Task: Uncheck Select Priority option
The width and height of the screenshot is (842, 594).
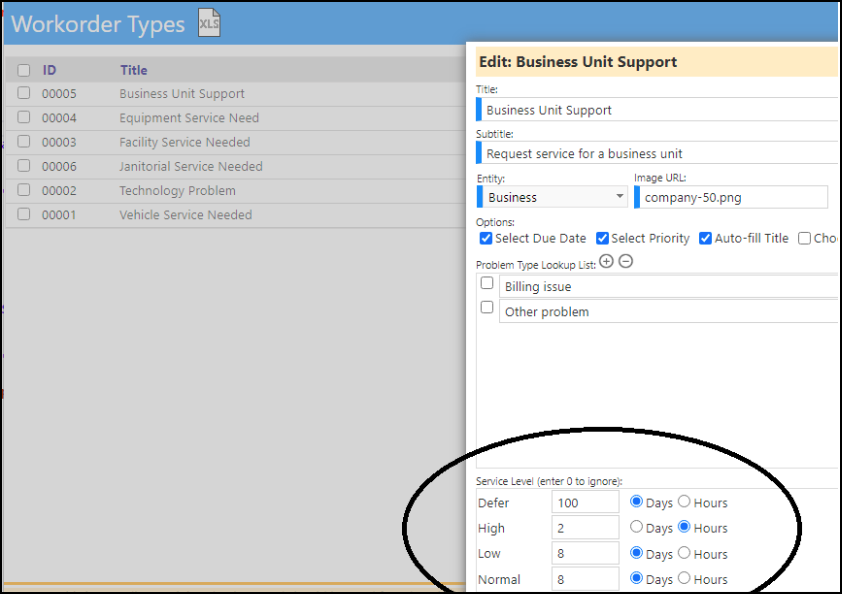Action: pos(603,238)
